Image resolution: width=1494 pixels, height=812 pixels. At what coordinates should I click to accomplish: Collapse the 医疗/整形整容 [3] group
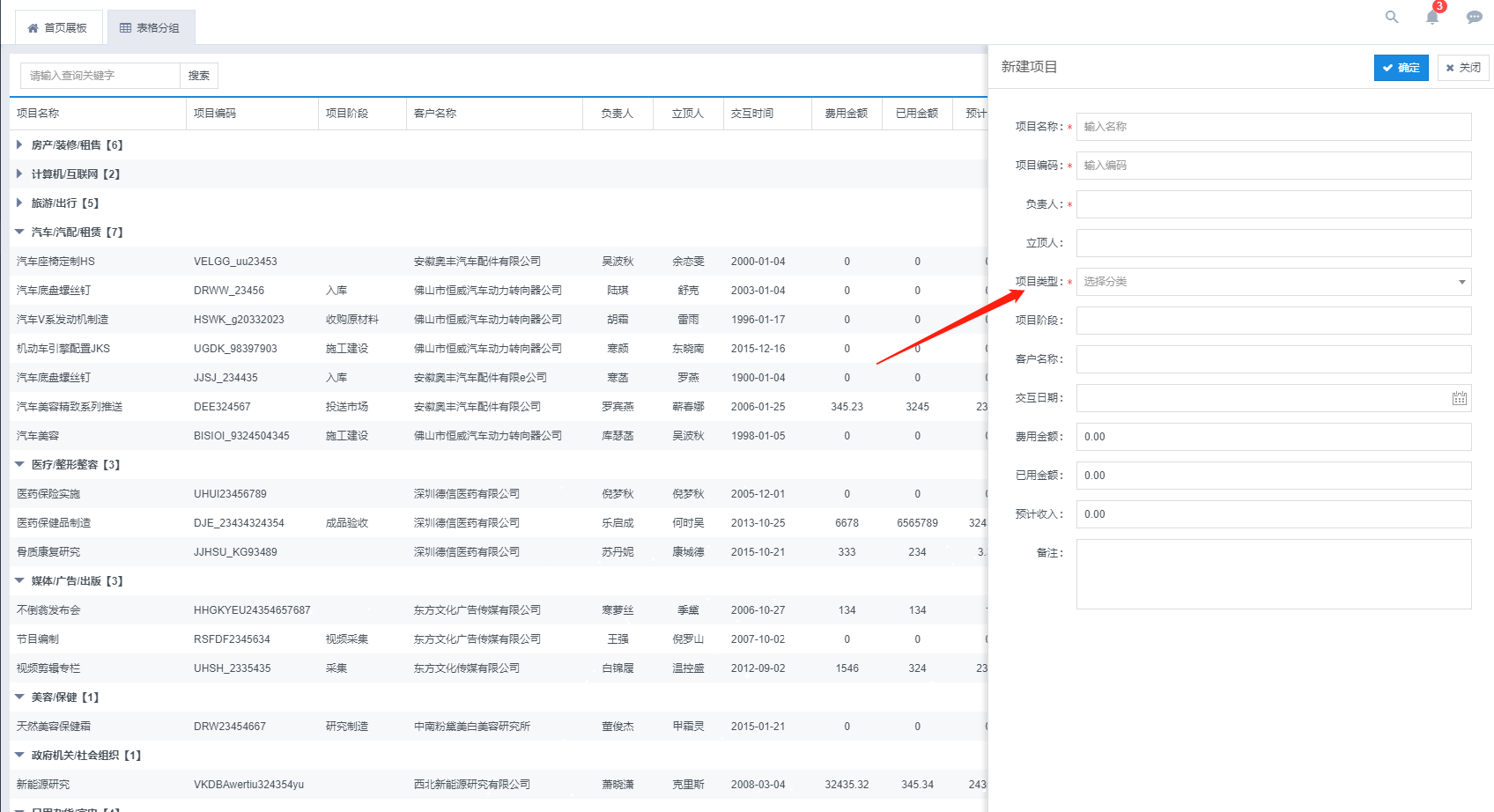pos(19,464)
